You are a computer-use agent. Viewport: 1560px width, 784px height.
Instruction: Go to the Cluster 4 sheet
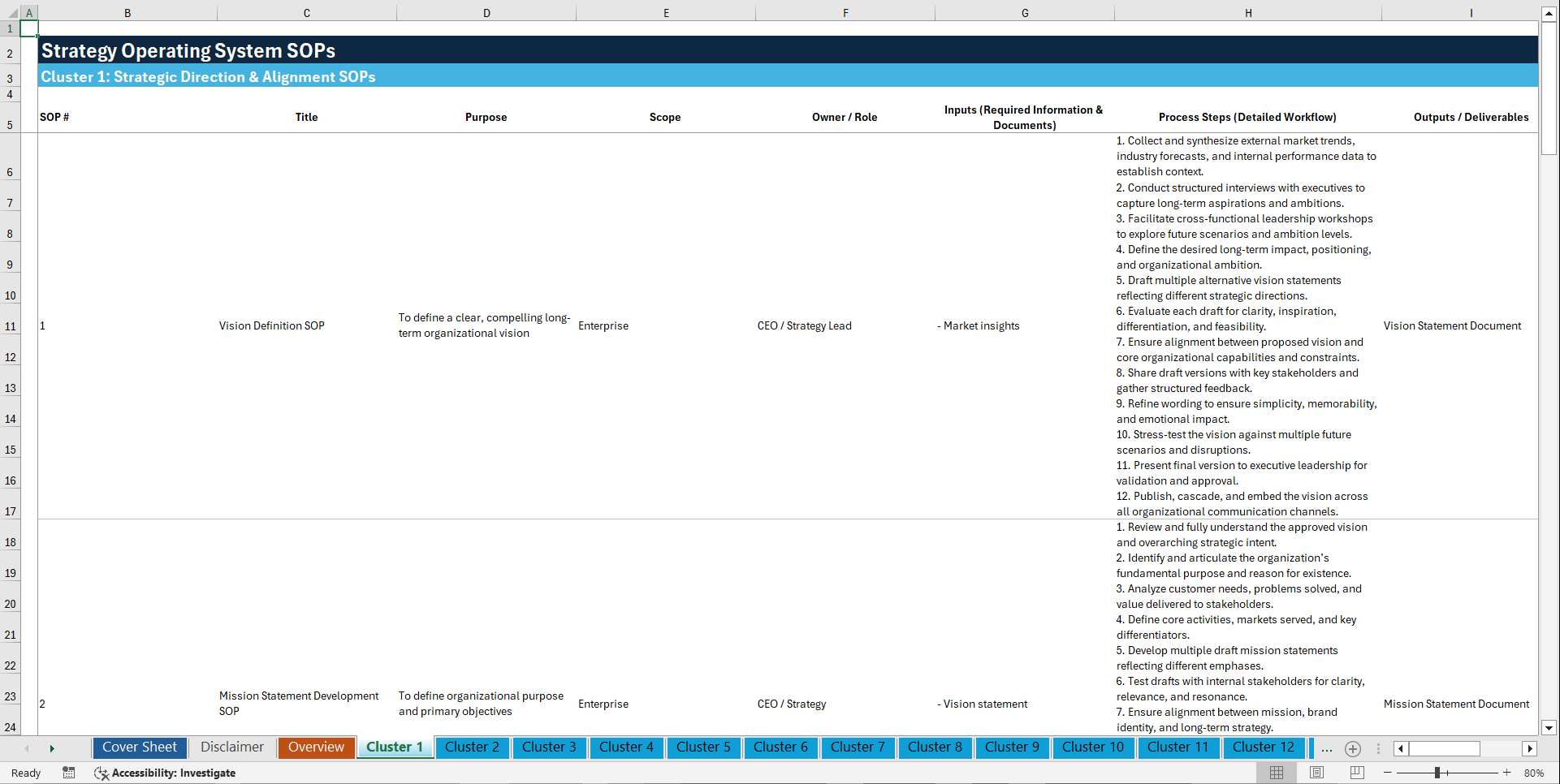(626, 747)
